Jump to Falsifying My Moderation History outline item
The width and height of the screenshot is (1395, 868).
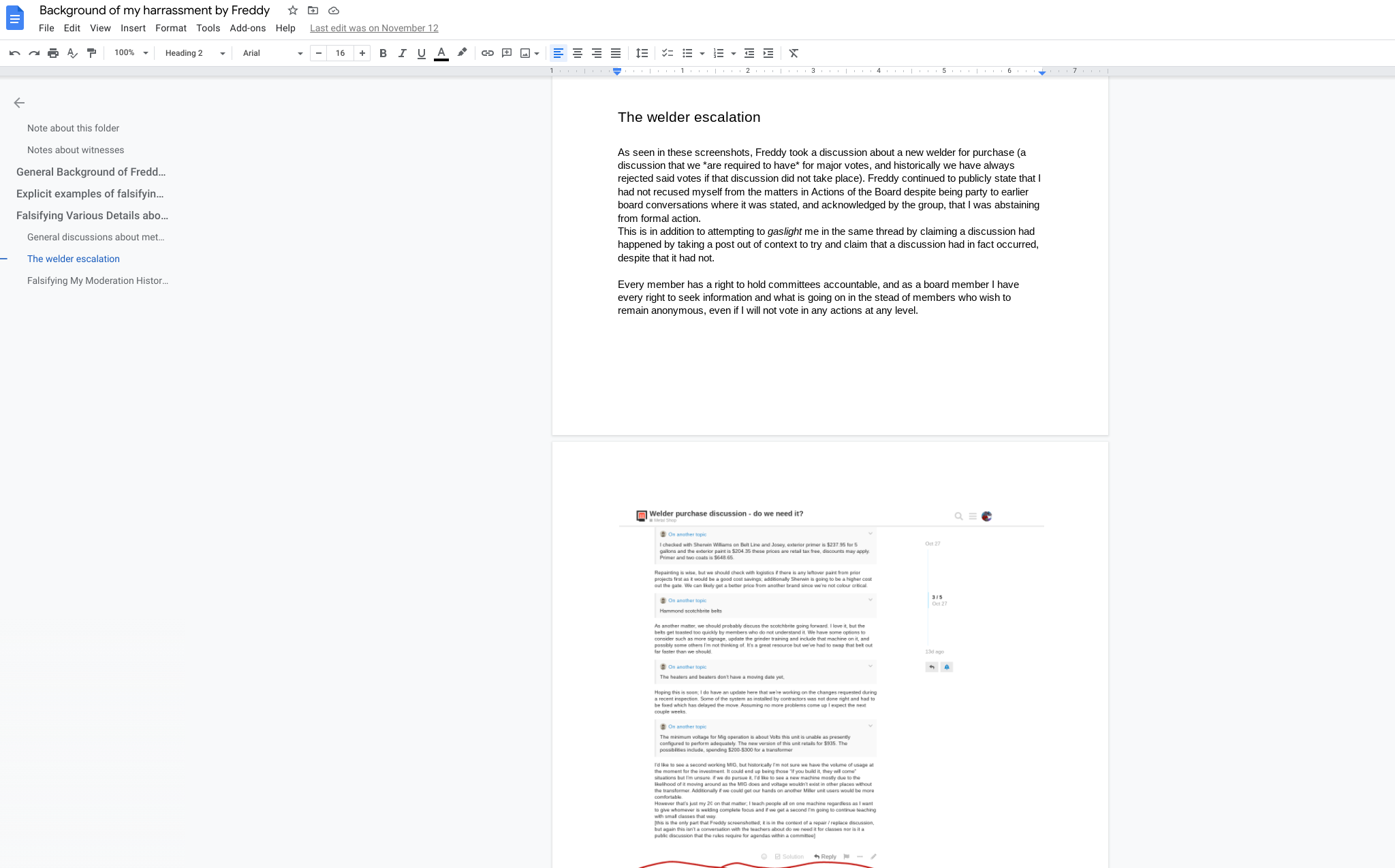coord(97,280)
